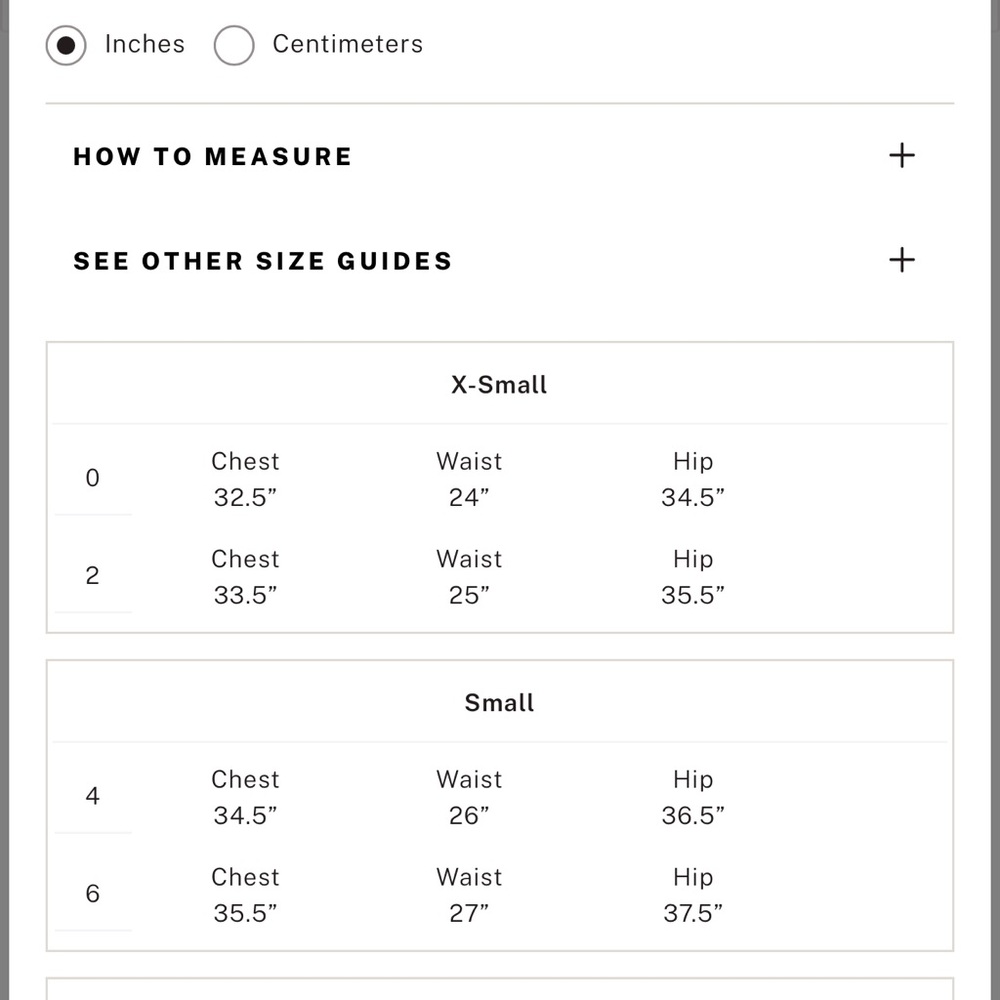
Task: Select the Centimeters radio button
Action: (x=234, y=45)
